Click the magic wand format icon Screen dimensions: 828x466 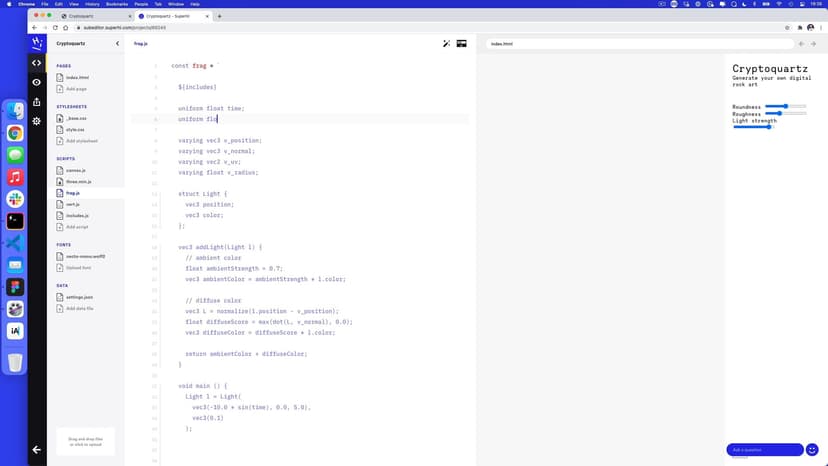pos(447,44)
